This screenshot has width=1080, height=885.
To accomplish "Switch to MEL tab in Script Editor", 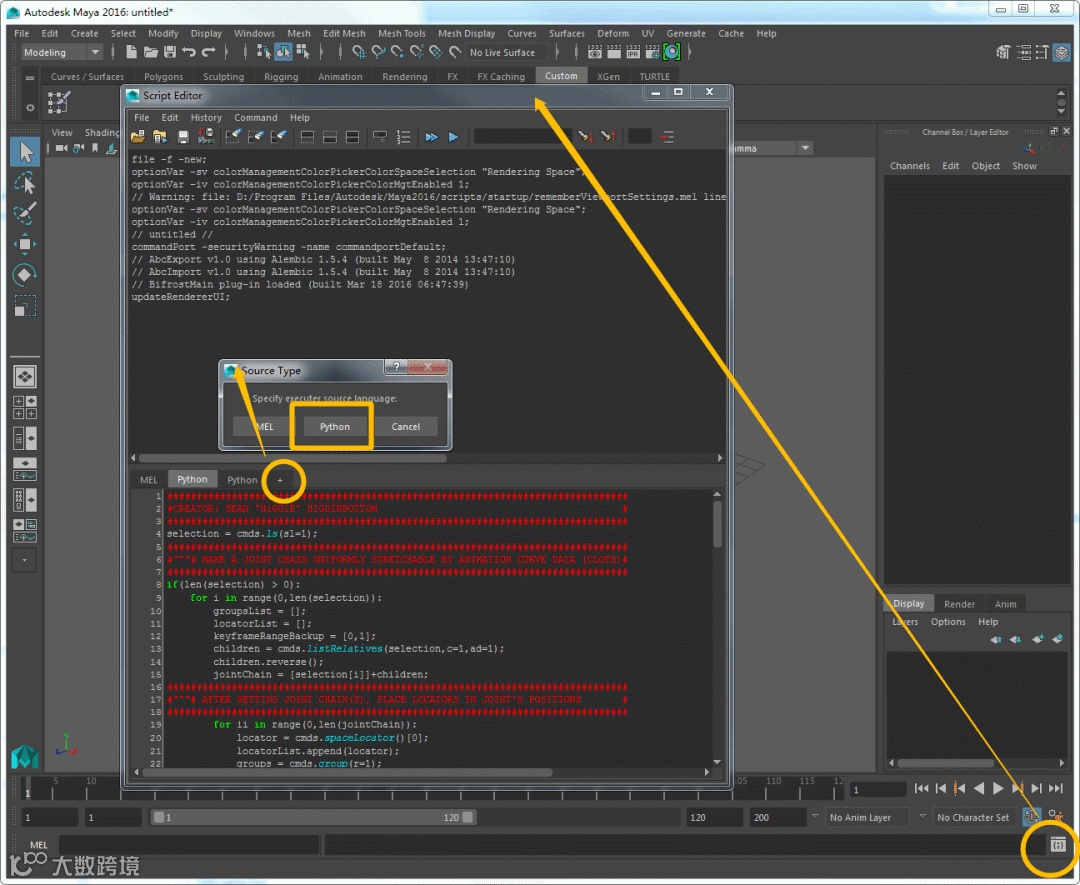I will [149, 479].
